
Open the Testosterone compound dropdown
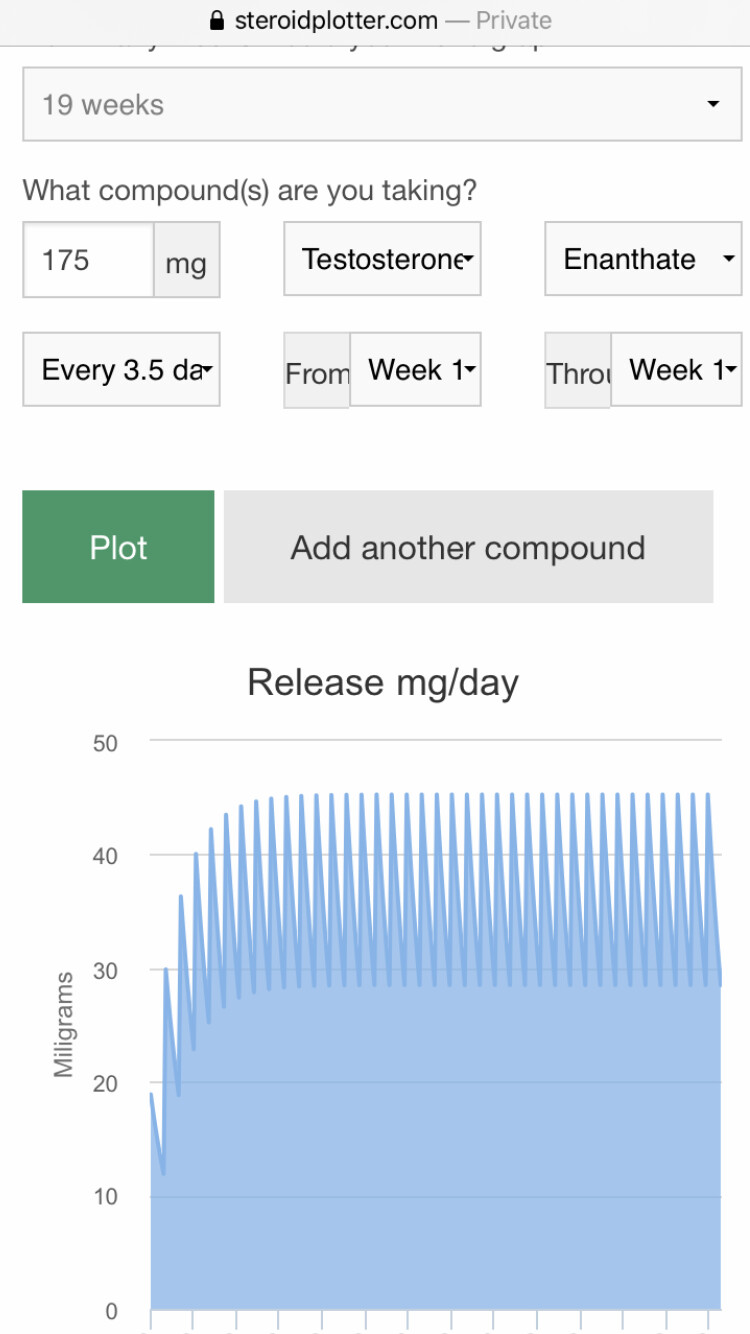[x=382, y=260]
